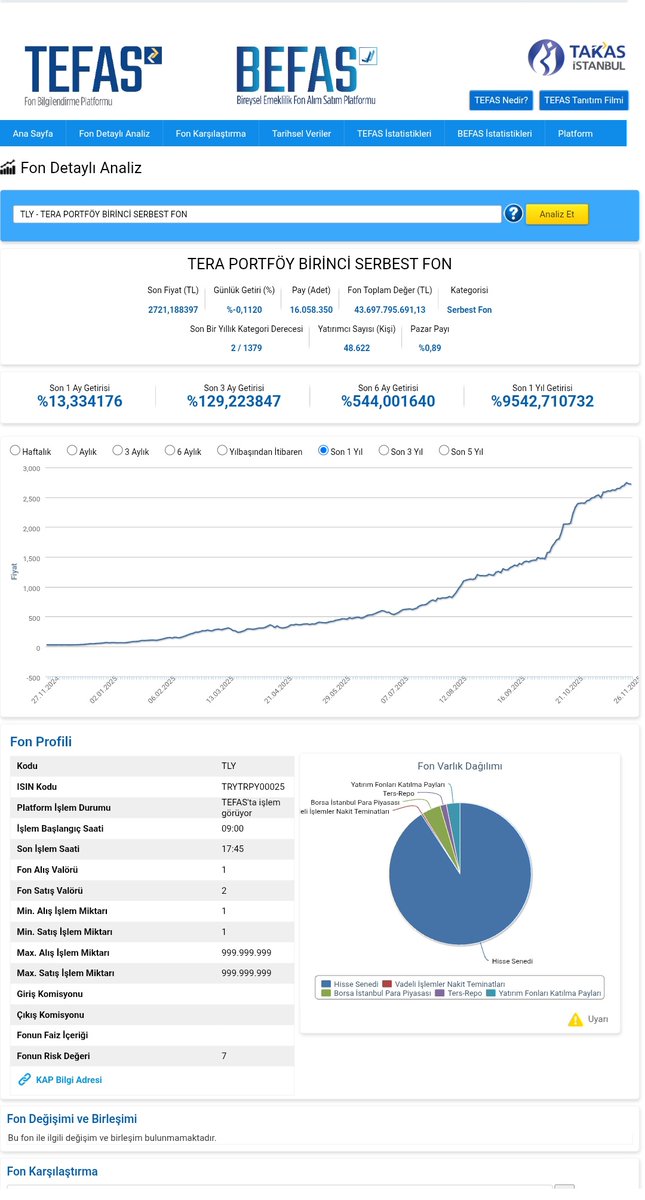
Task: Click the Fonun Risk Değeri value 7
Action: (224, 1056)
